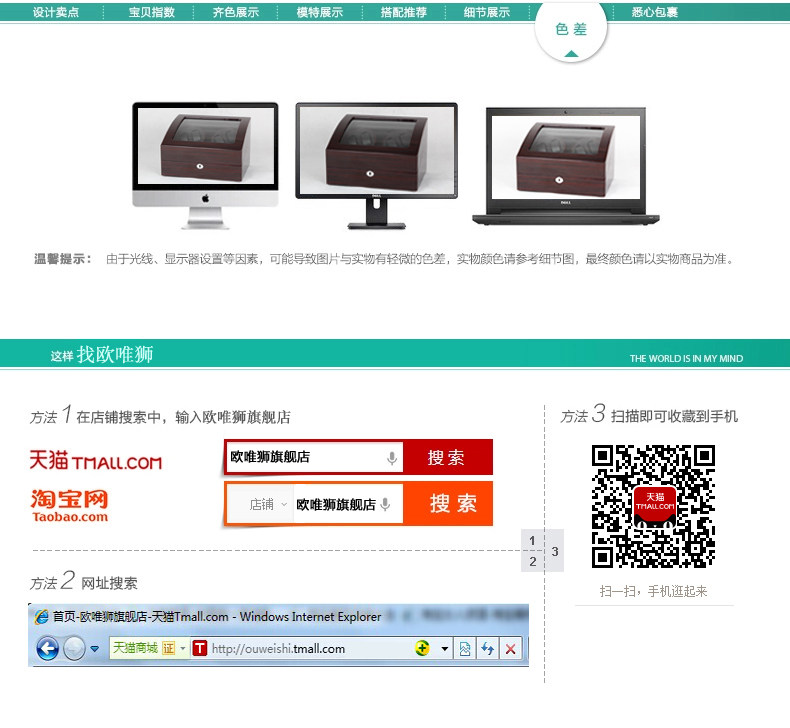Click the compatibility view page icon
790x728 pixels.
pos(465,649)
